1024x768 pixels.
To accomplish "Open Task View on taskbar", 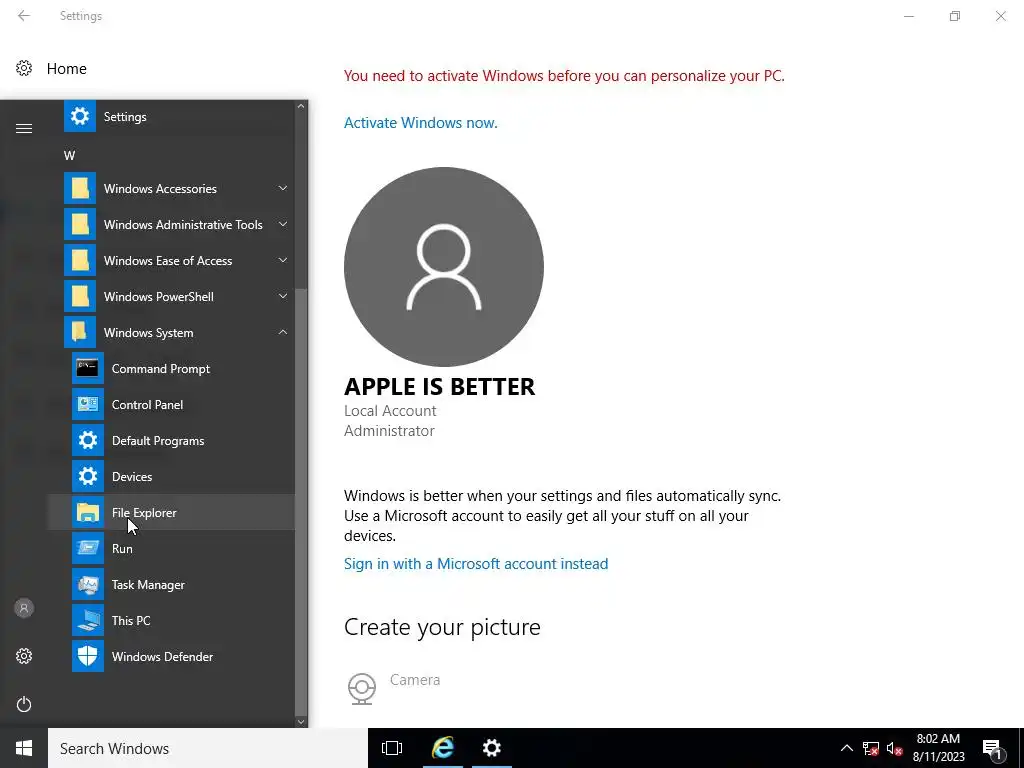I will (392, 748).
